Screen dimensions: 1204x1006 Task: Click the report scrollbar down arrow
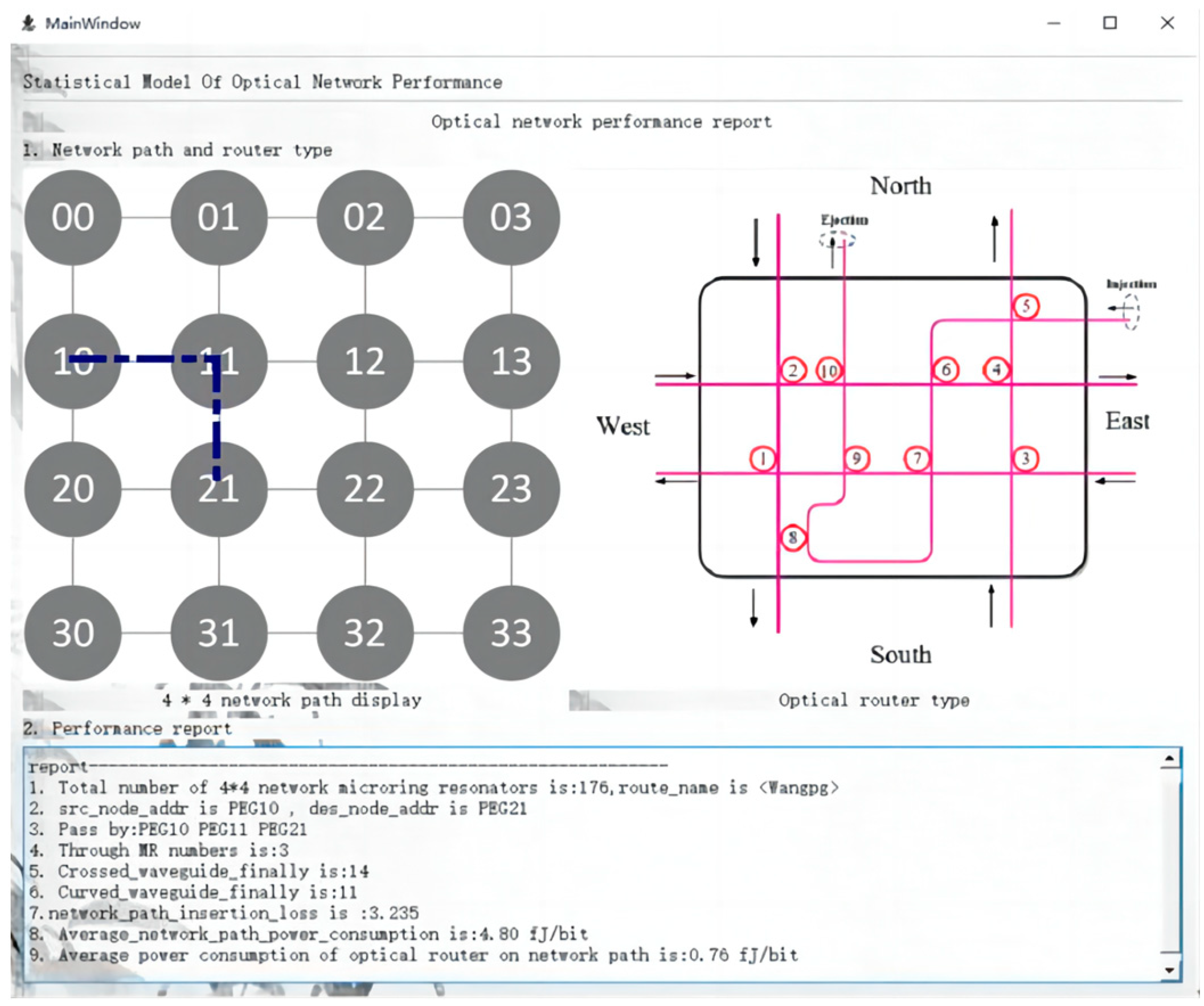(1170, 971)
